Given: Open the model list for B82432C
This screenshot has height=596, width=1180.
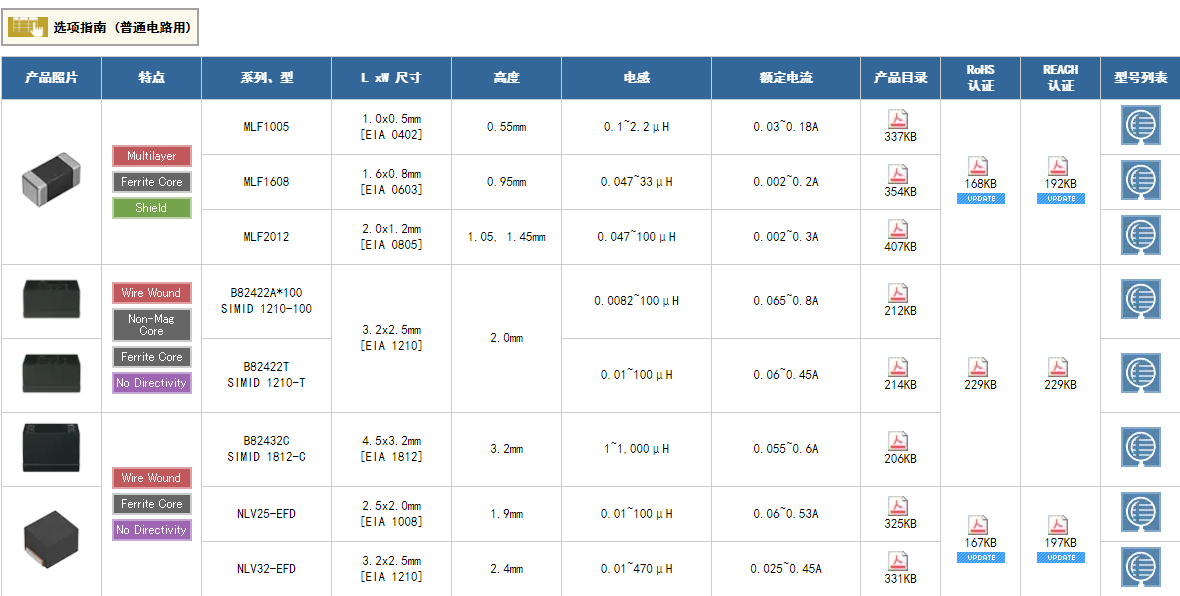Looking at the screenshot, I should click(x=1140, y=449).
